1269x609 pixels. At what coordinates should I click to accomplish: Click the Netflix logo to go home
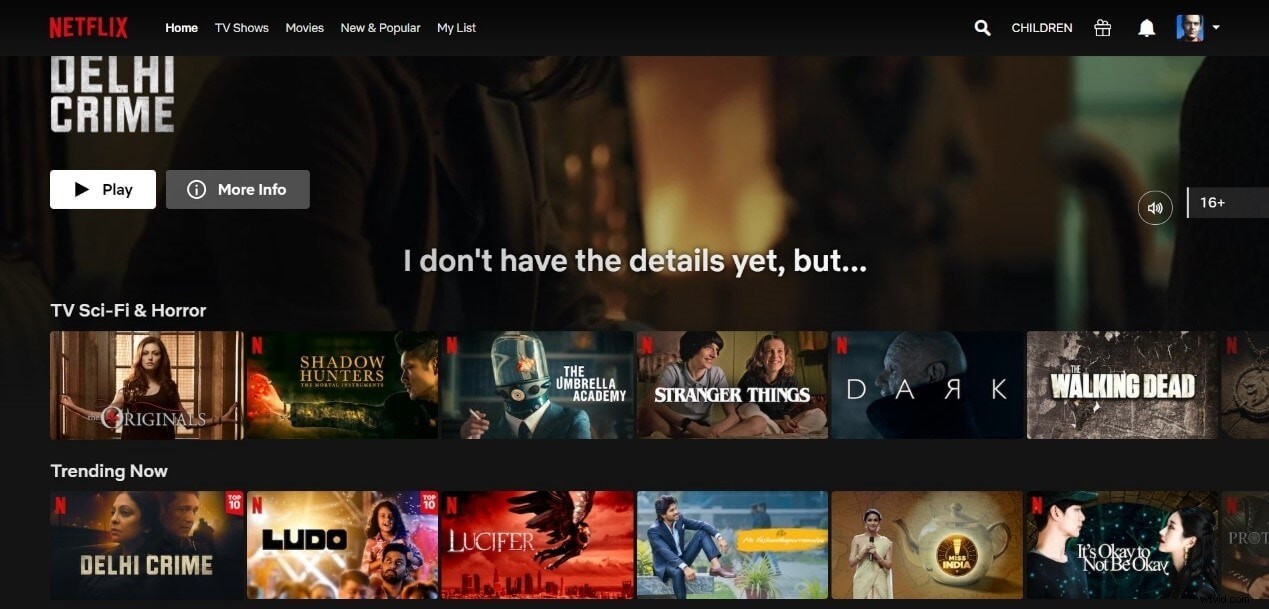[88, 27]
